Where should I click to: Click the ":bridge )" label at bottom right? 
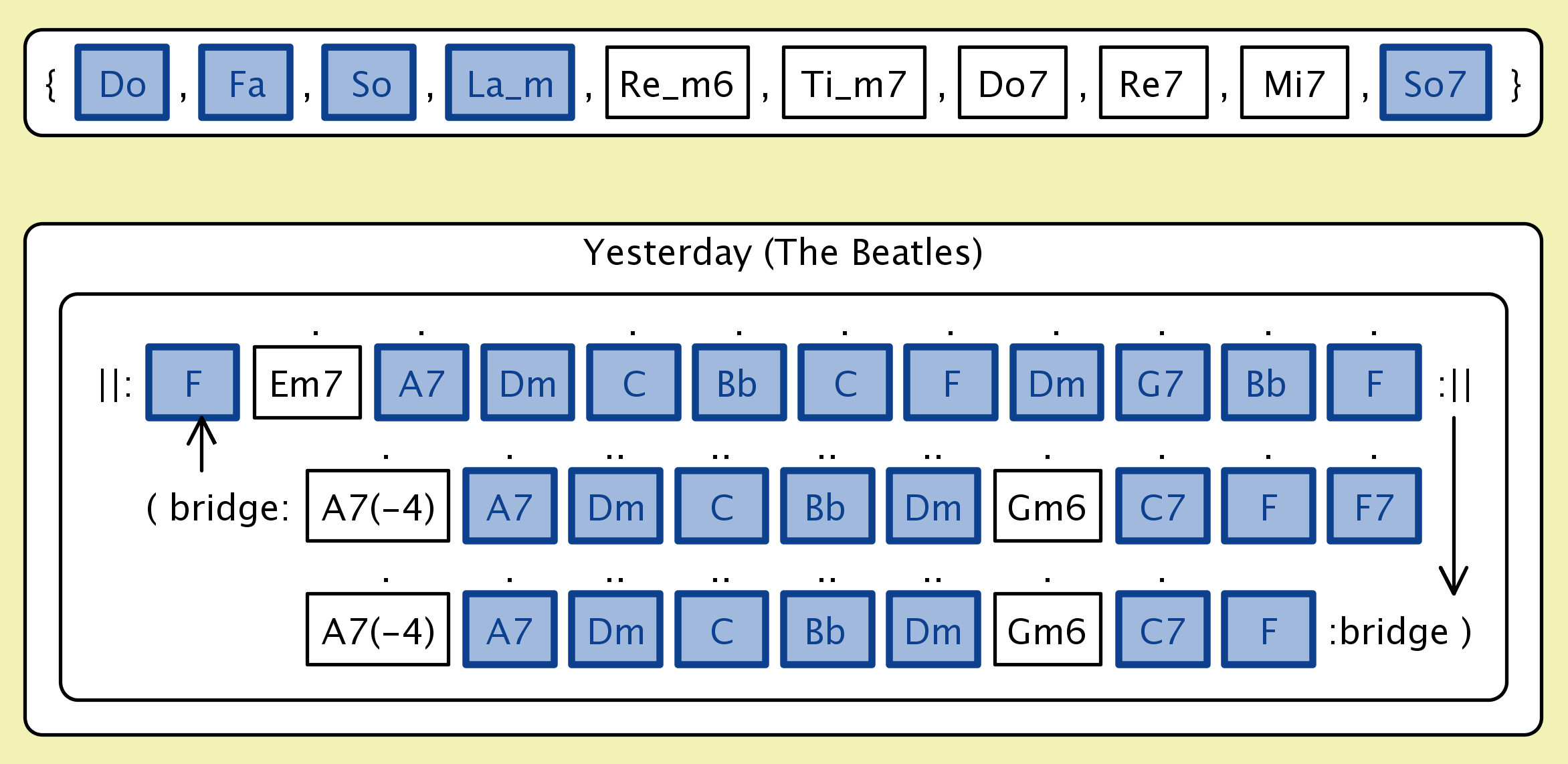pyautogui.click(x=1400, y=632)
